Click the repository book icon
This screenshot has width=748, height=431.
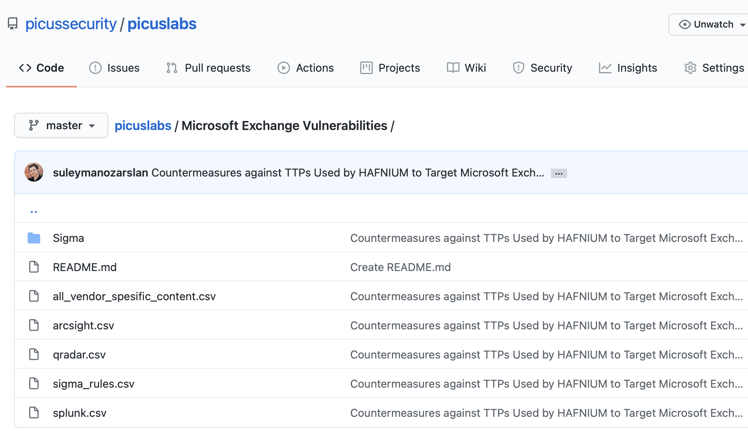(x=13, y=24)
